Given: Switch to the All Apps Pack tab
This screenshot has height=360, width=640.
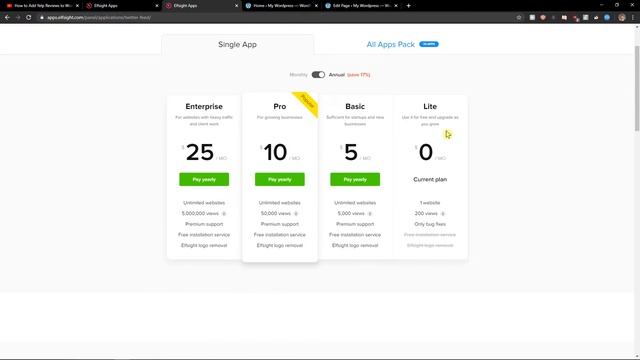Looking at the screenshot, I should [x=391, y=44].
